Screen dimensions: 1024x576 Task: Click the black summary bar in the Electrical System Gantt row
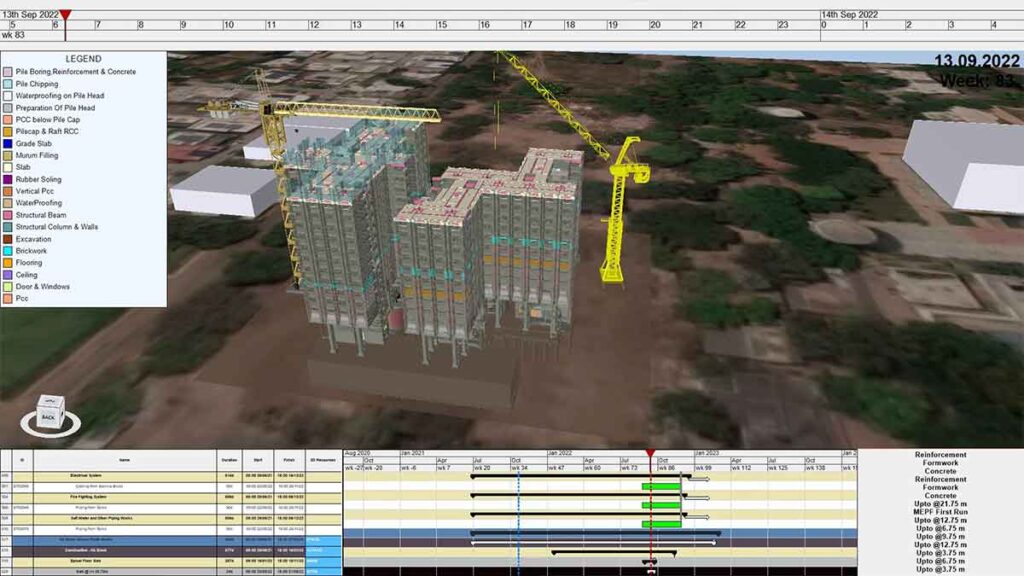pos(579,477)
